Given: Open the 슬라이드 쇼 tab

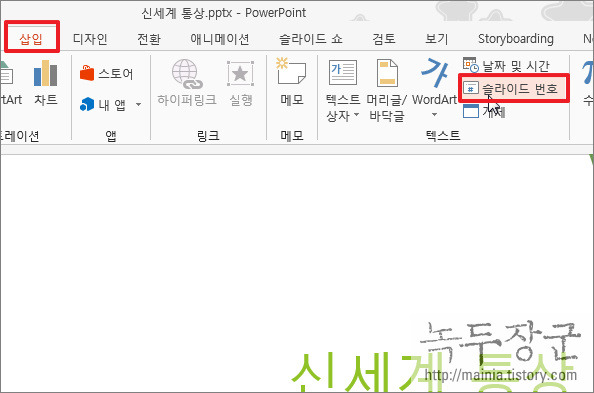Looking at the screenshot, I should pos(311,39).
